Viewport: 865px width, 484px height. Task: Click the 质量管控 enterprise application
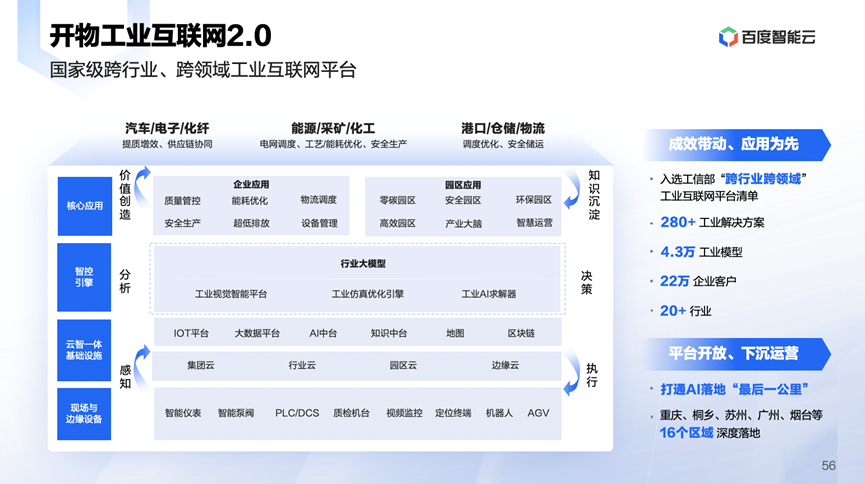coord(182,201)
